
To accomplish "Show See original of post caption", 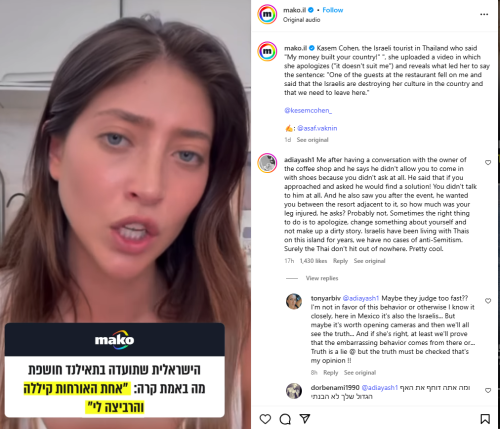I will click(312, 140).
